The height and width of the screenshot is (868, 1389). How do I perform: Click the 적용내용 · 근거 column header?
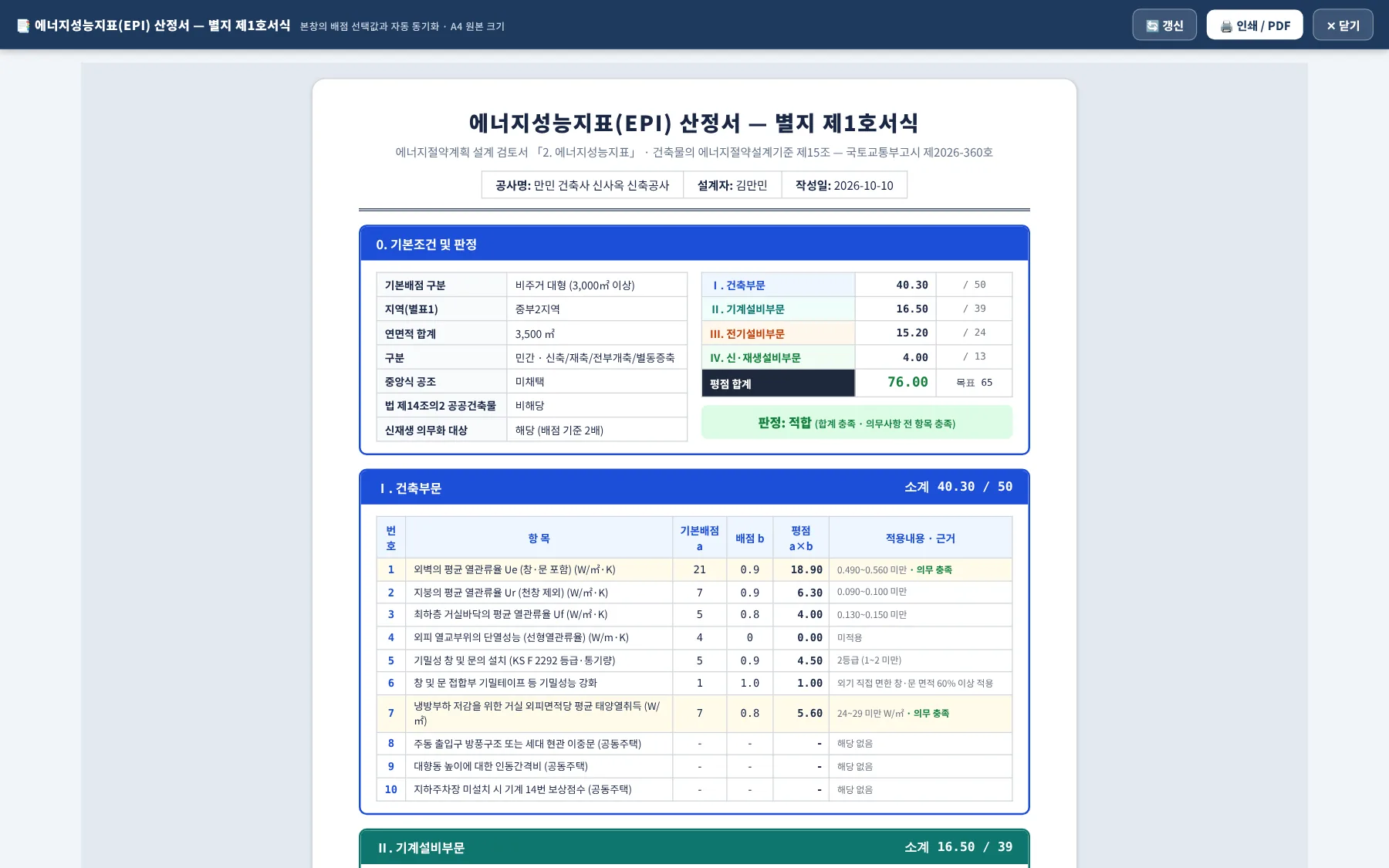point(920,538)
